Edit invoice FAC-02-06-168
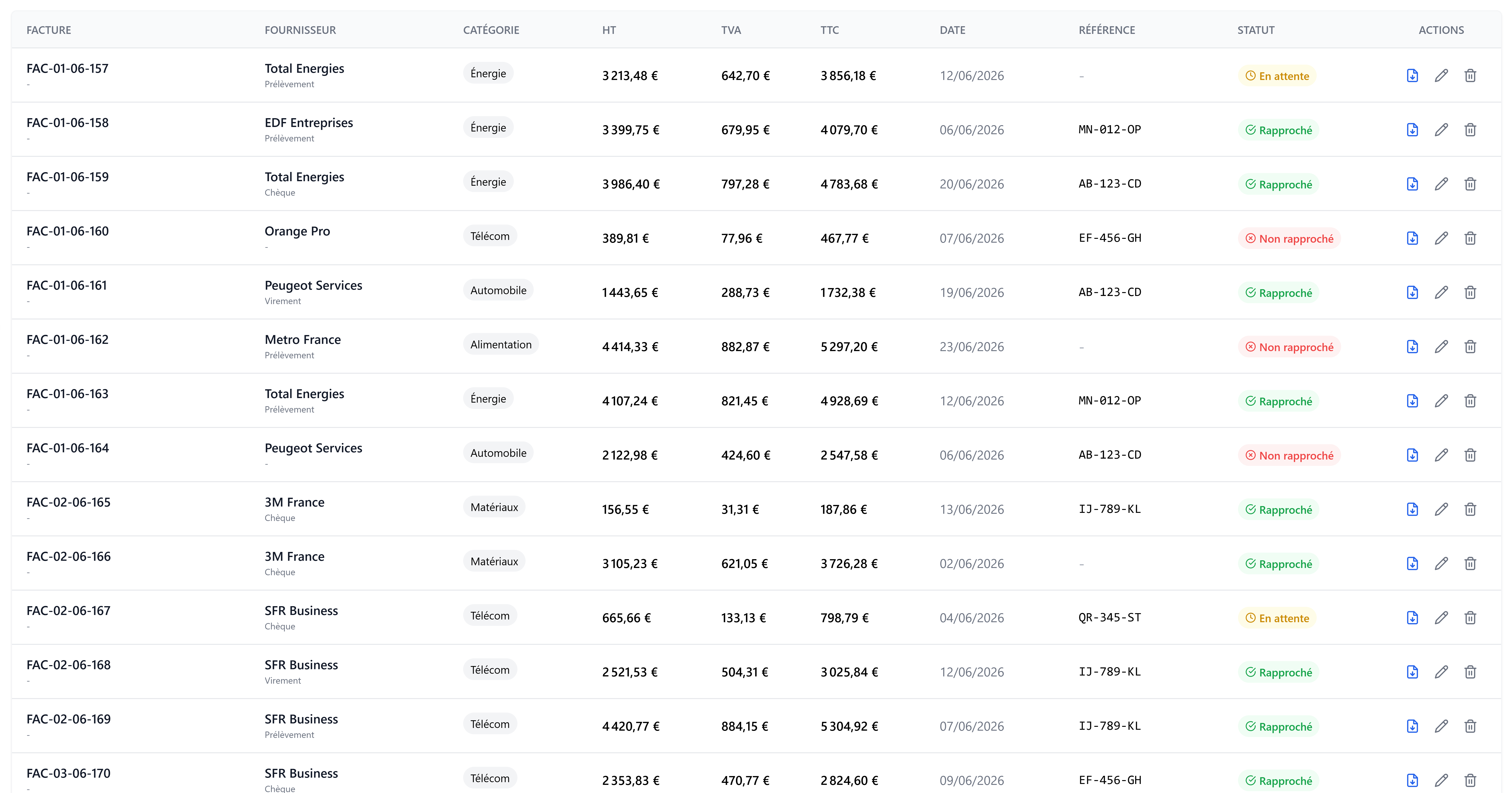 pos(1441,672)
